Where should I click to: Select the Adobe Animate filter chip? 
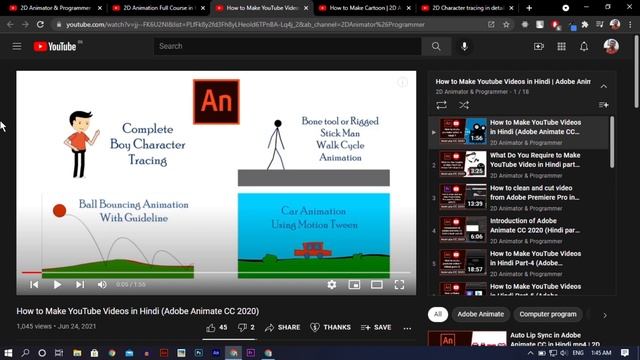pos(480,314)
